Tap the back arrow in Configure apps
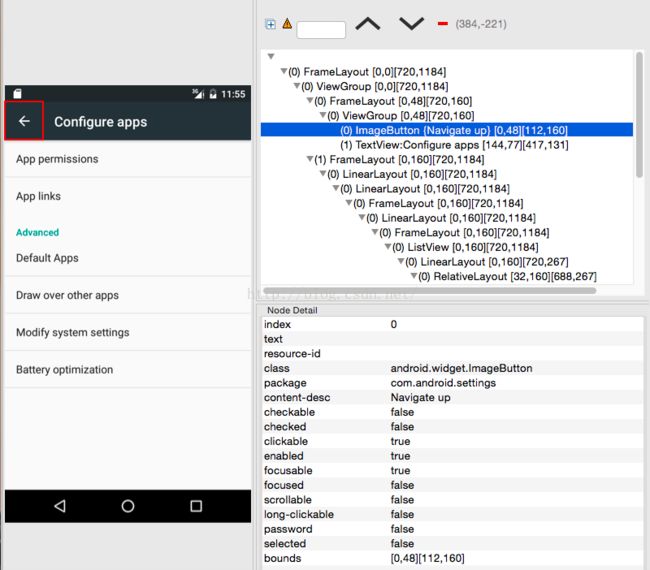 coord(24,121)
